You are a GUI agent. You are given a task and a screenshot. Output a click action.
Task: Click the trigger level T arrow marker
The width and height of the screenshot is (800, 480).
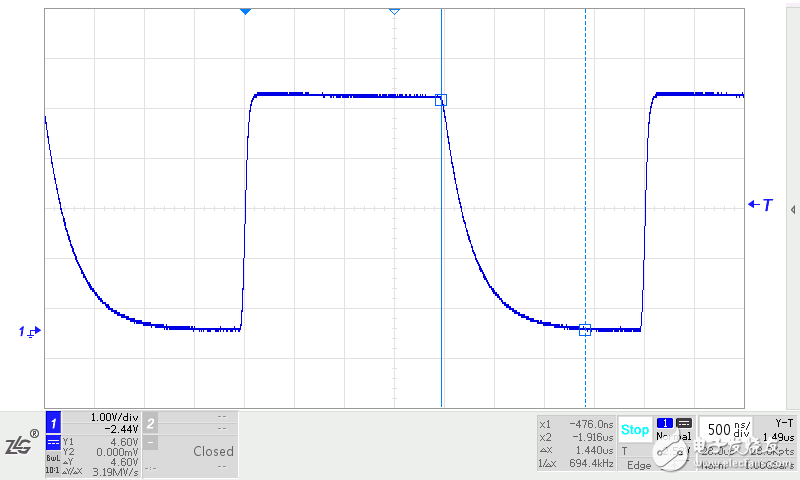coord(761,205)
